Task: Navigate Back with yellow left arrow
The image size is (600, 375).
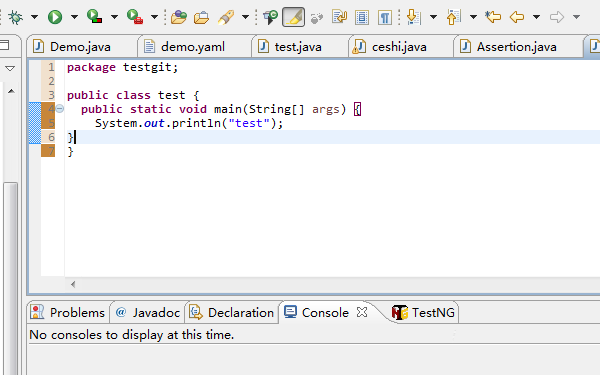Action: tap(517, 17)
